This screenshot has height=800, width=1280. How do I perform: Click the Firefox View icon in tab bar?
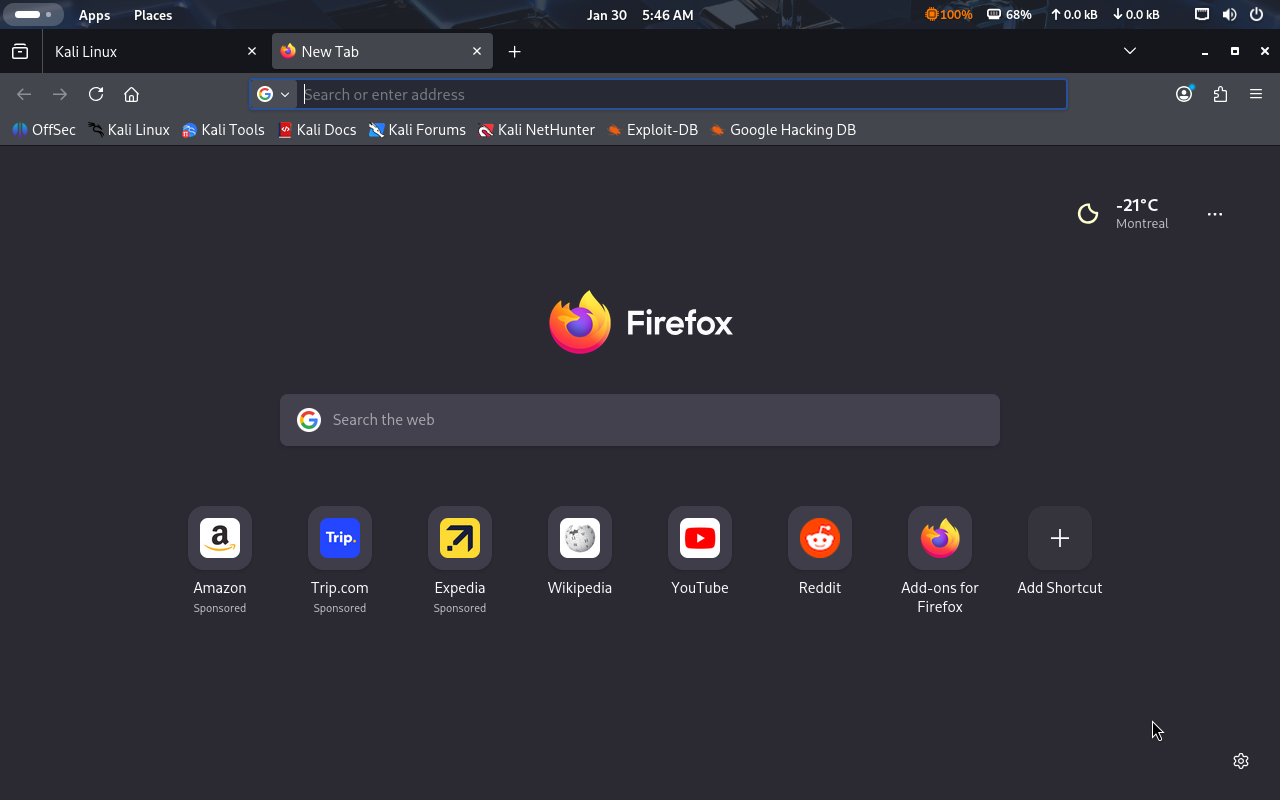[x=20, y=51]
